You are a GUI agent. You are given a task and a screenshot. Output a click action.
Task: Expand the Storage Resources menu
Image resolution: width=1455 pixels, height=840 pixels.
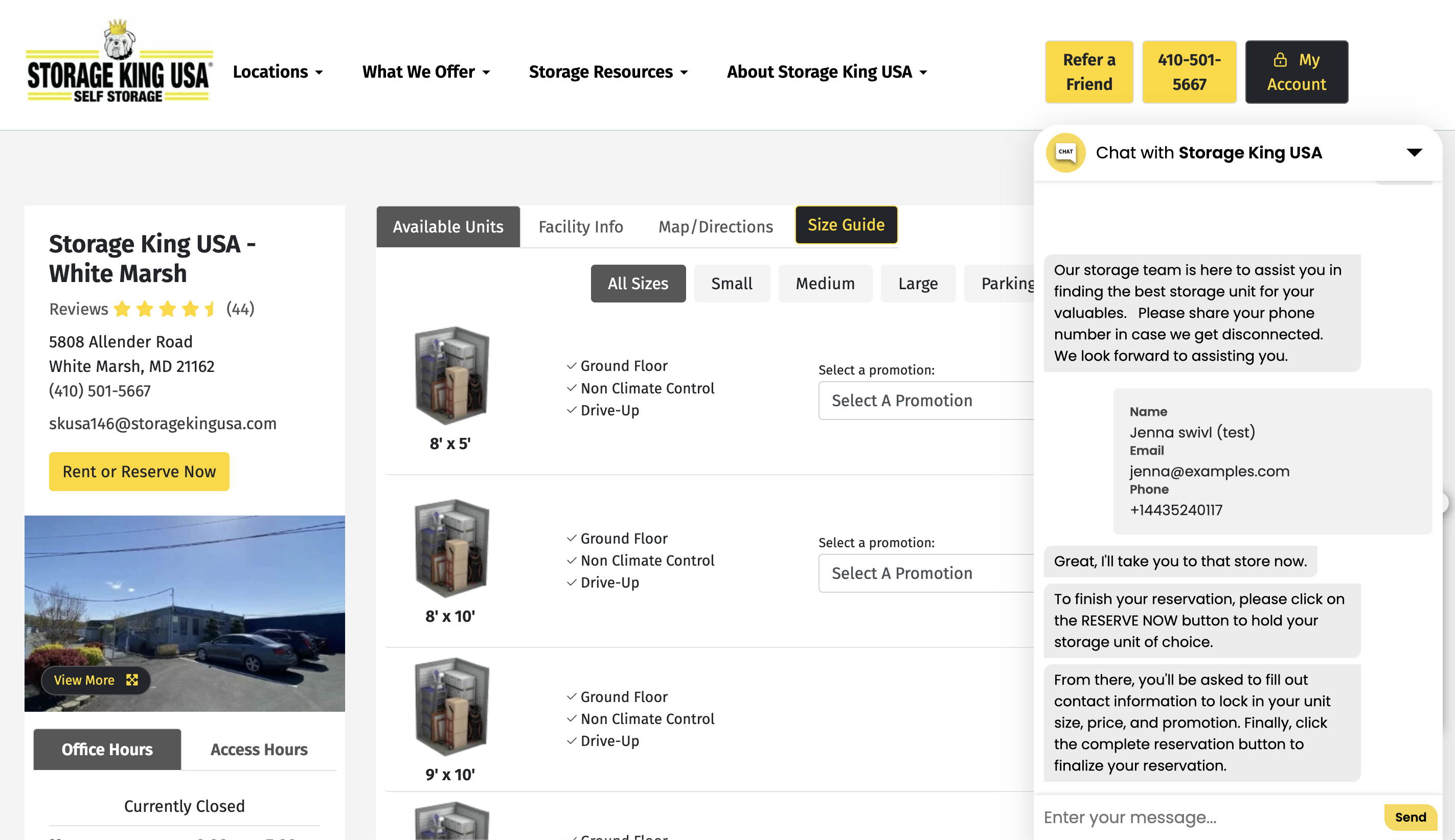click(x=608, y=72)
